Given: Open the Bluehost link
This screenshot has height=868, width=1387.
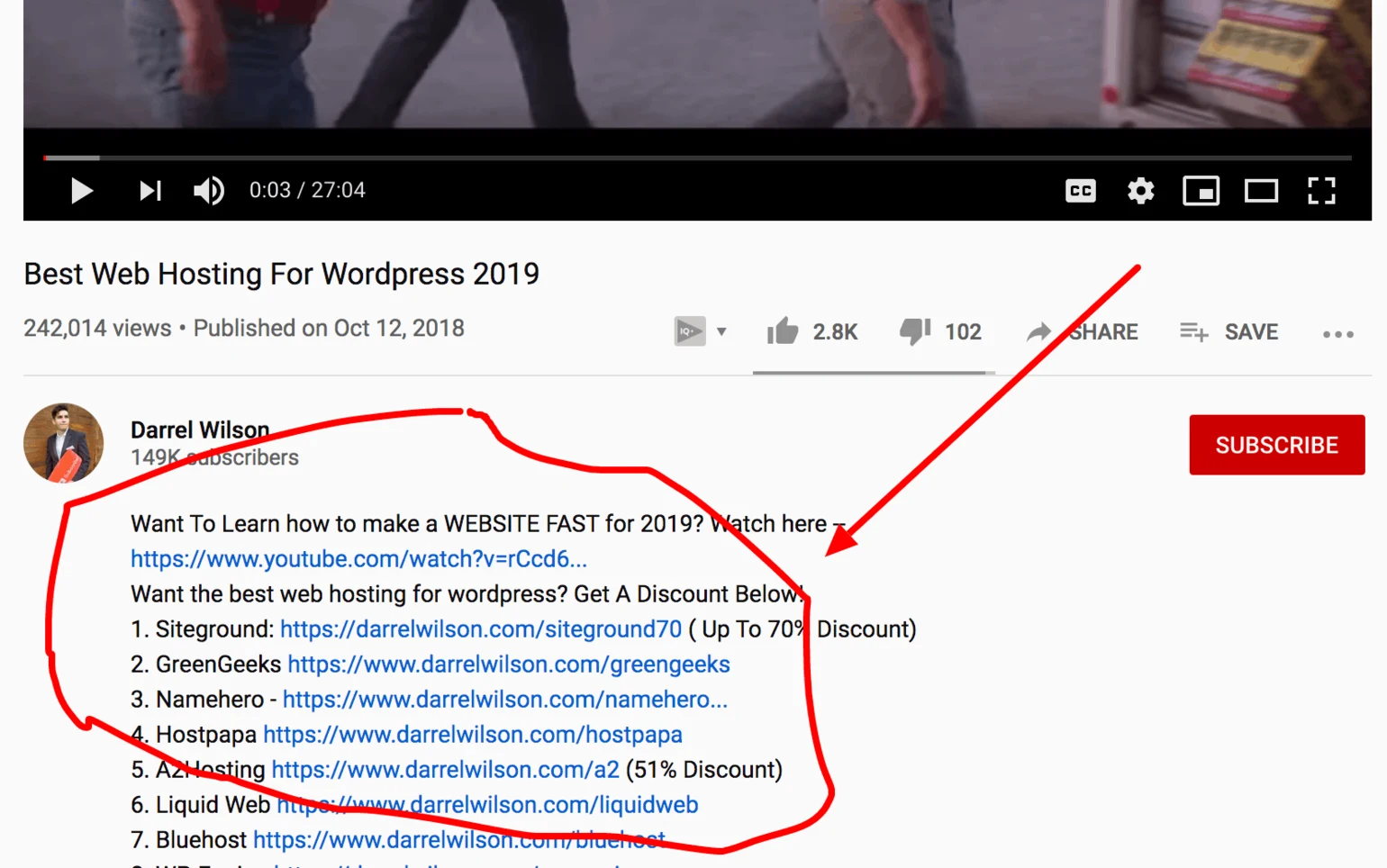Looking at the screenshot, I should (x=459, y=840).
